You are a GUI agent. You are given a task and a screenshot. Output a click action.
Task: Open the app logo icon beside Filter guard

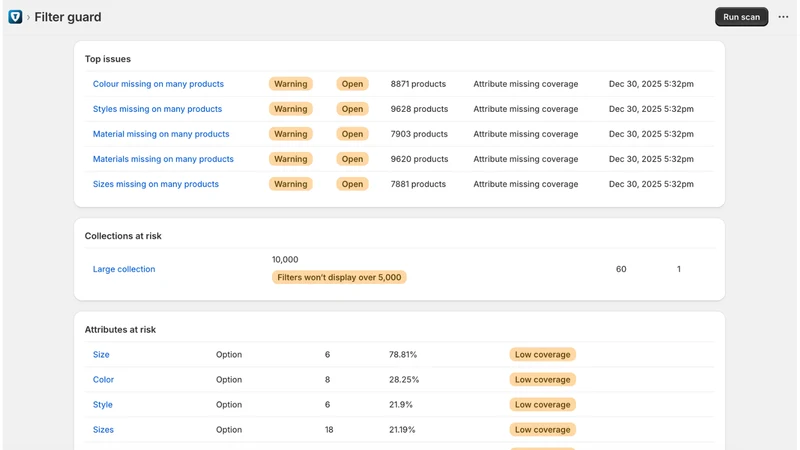point(15,17)
